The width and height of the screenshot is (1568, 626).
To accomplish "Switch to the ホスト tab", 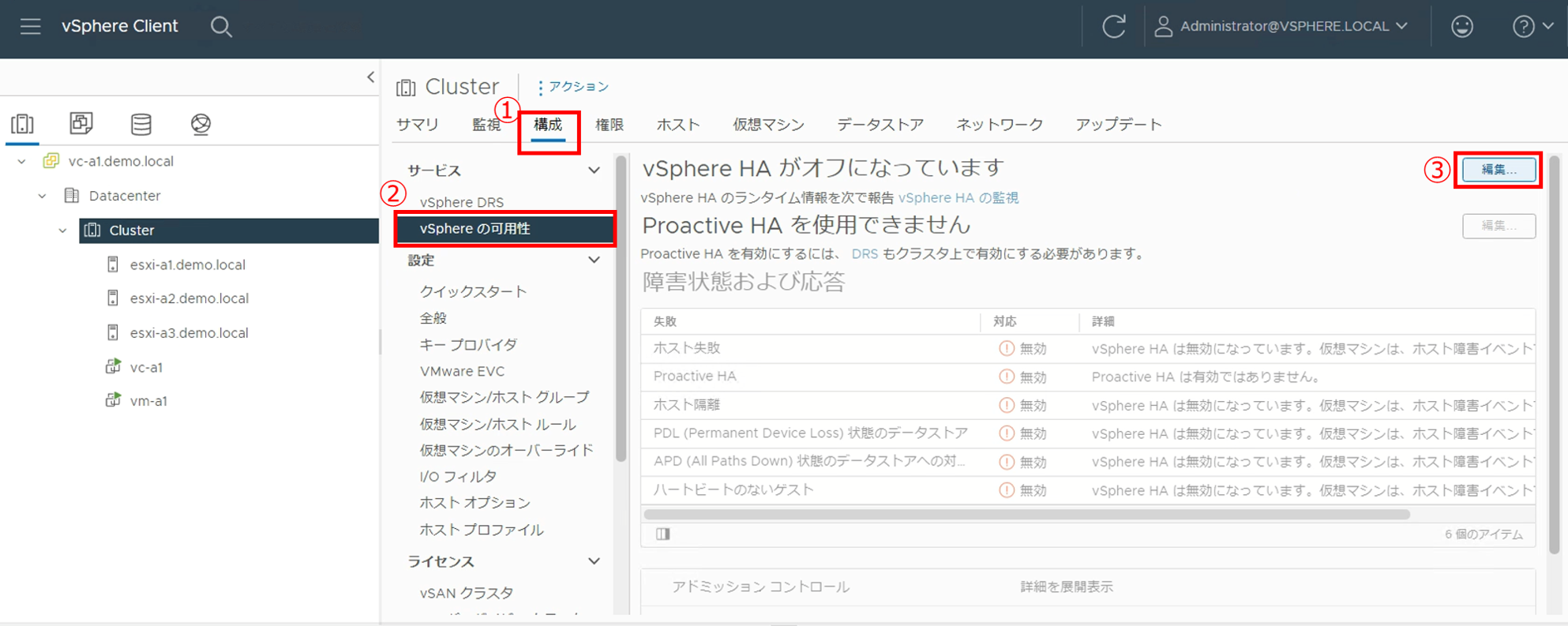I will 678,125.
